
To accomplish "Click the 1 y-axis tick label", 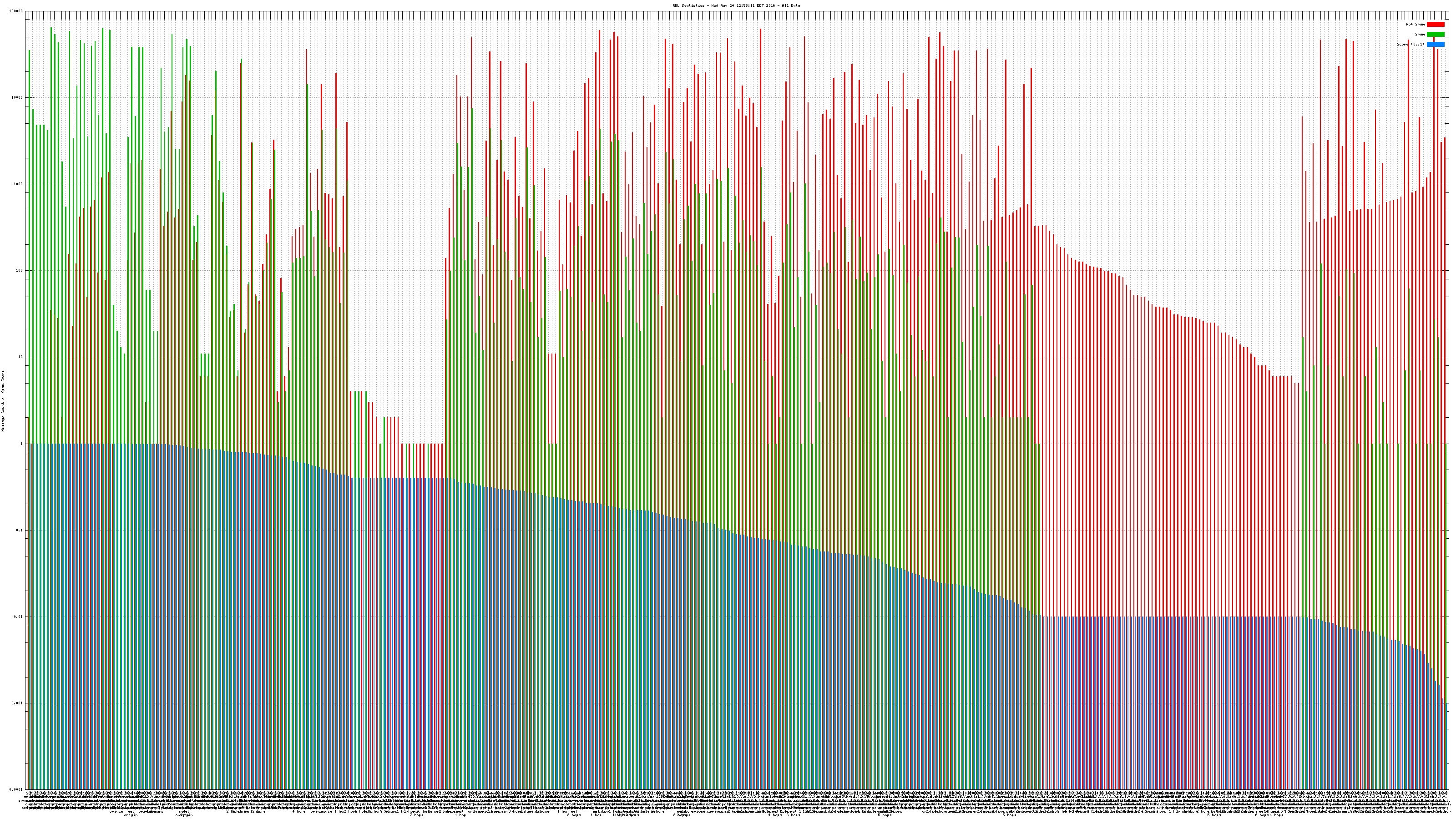I will pyautogui.click(x=22, y=444).
